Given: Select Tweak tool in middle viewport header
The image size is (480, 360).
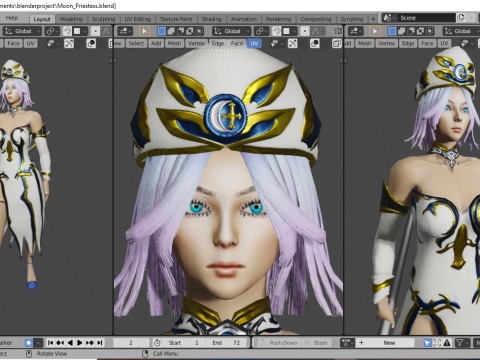Looking at the screenshot, I should (144, 31).
